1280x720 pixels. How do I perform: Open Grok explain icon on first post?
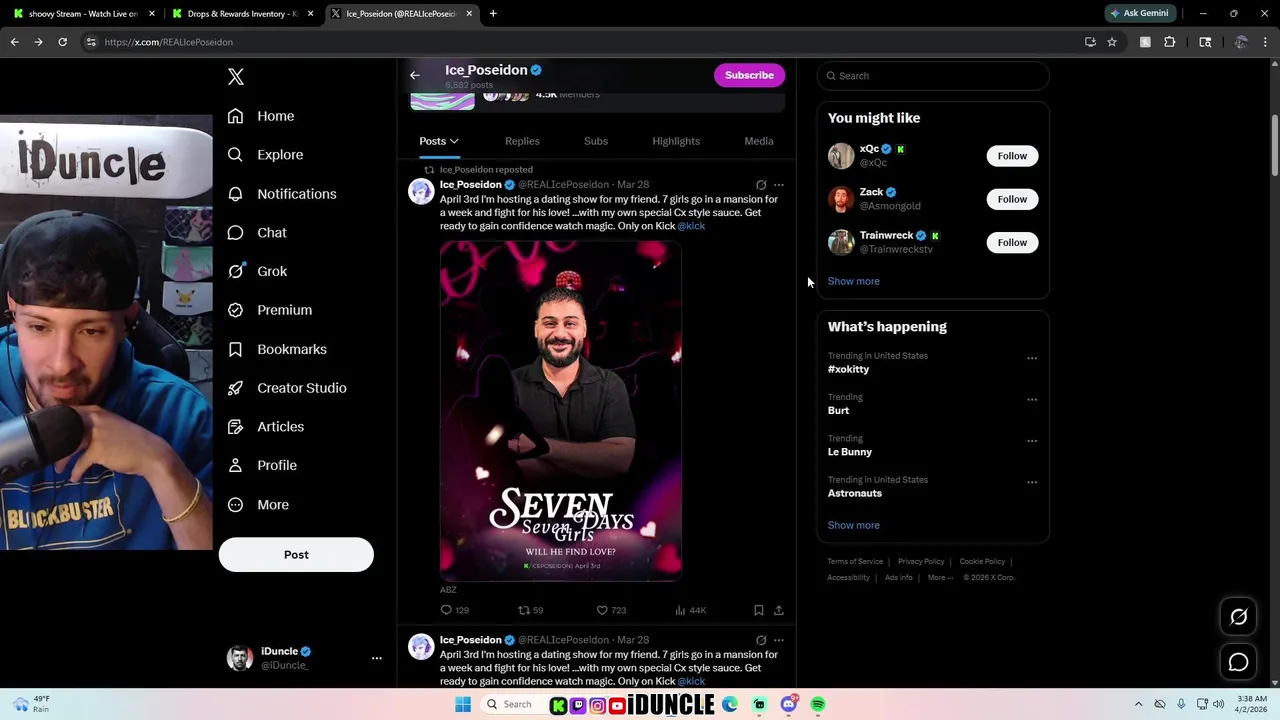point(761,185)
